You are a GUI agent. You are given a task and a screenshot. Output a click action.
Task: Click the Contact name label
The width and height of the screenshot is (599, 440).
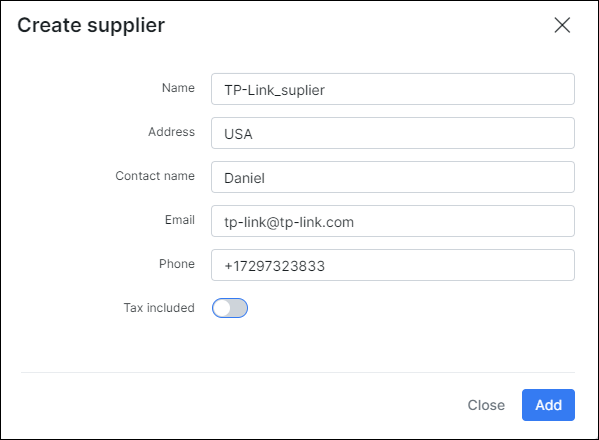pos(155,176)
